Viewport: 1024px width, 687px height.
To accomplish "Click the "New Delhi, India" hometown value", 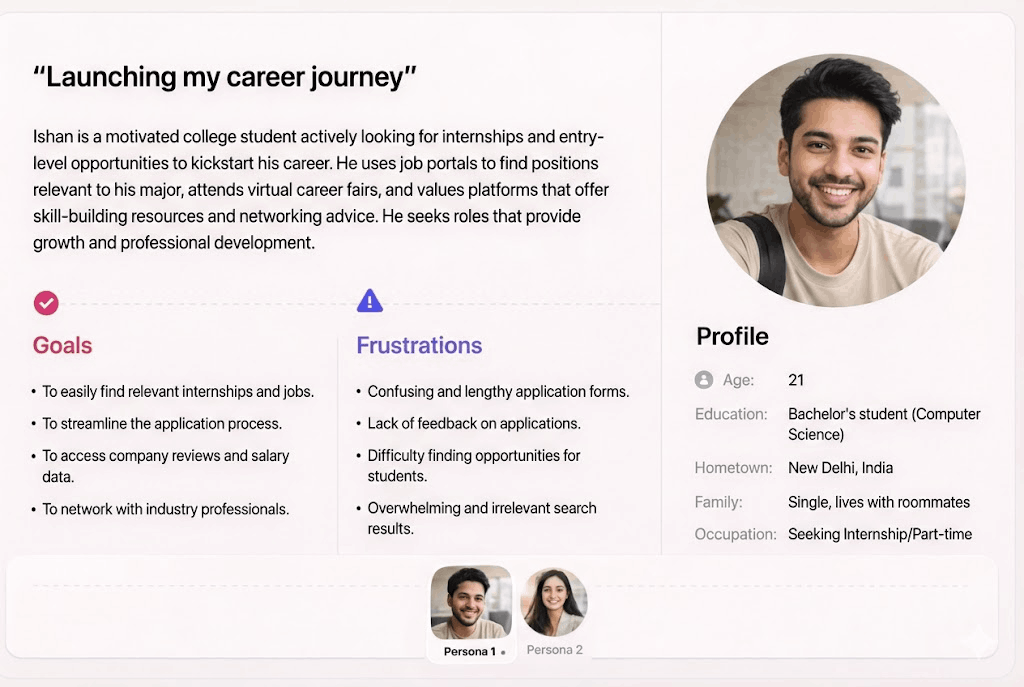I will click(840, 468).
